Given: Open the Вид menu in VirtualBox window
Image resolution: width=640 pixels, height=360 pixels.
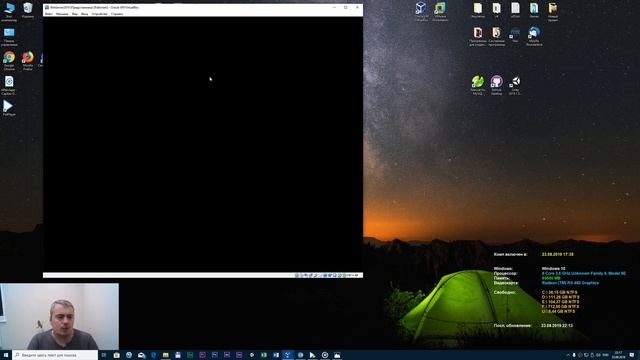Looking at the screenshot, I should (75, 14).
